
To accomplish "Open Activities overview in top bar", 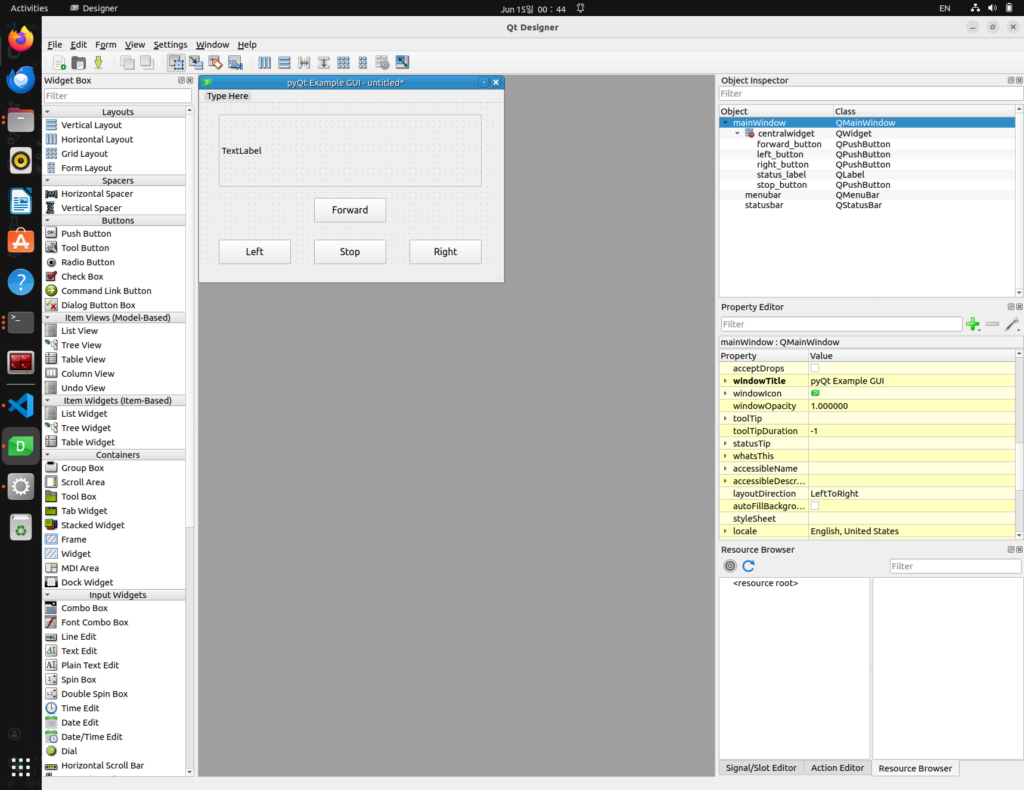I will [x=29, y=8].
